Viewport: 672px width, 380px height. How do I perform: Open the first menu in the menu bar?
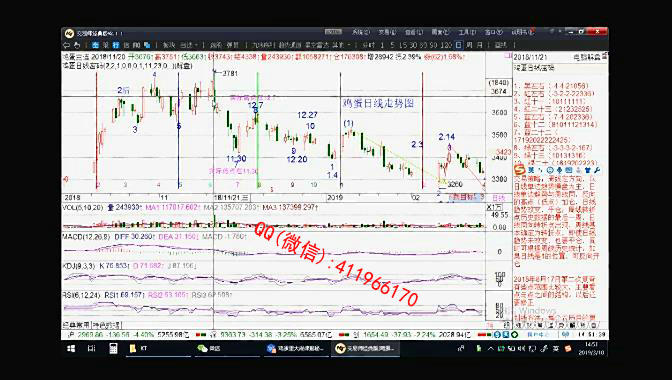tap(361, 32)
